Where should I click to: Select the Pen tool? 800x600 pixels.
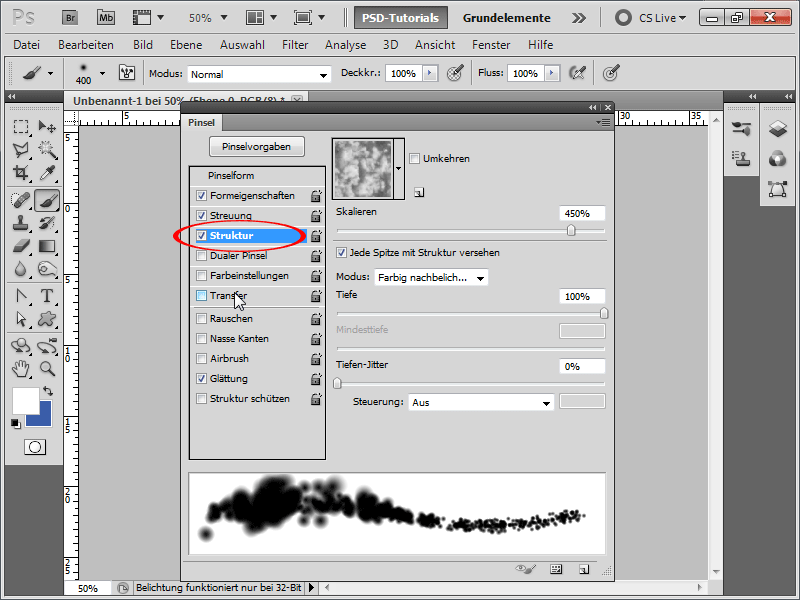(21, 296)
